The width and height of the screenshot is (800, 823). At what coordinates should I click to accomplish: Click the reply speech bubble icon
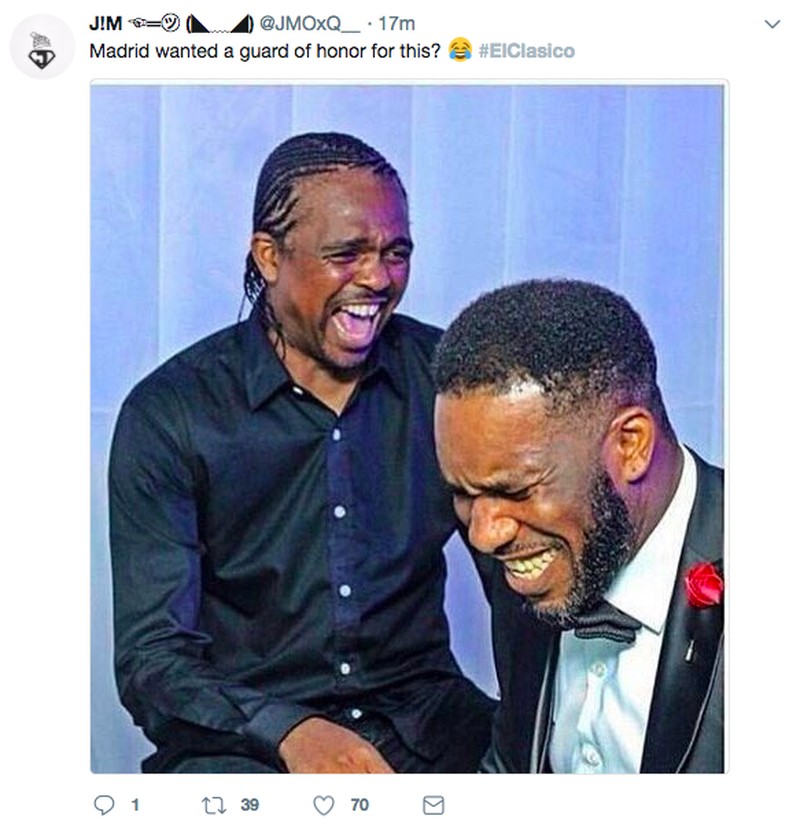coord(103,803)
